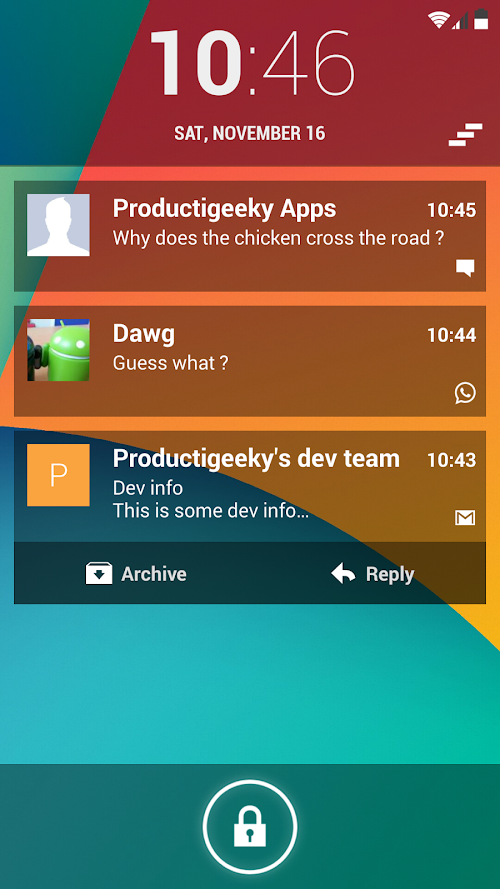Tap the battery status icon
500x889 pixels.
(x=481, y=19)
